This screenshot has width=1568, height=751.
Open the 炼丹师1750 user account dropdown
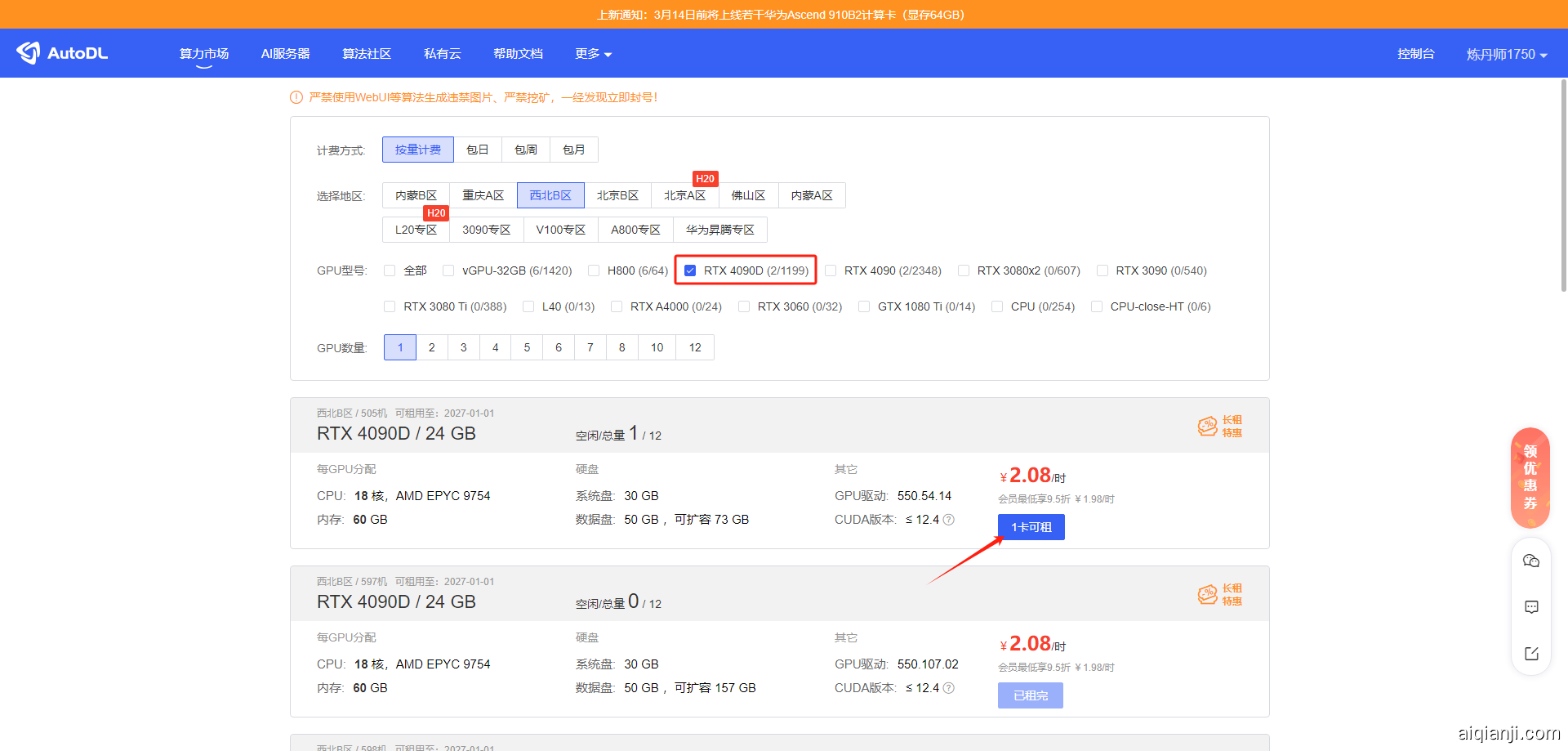1506,55
